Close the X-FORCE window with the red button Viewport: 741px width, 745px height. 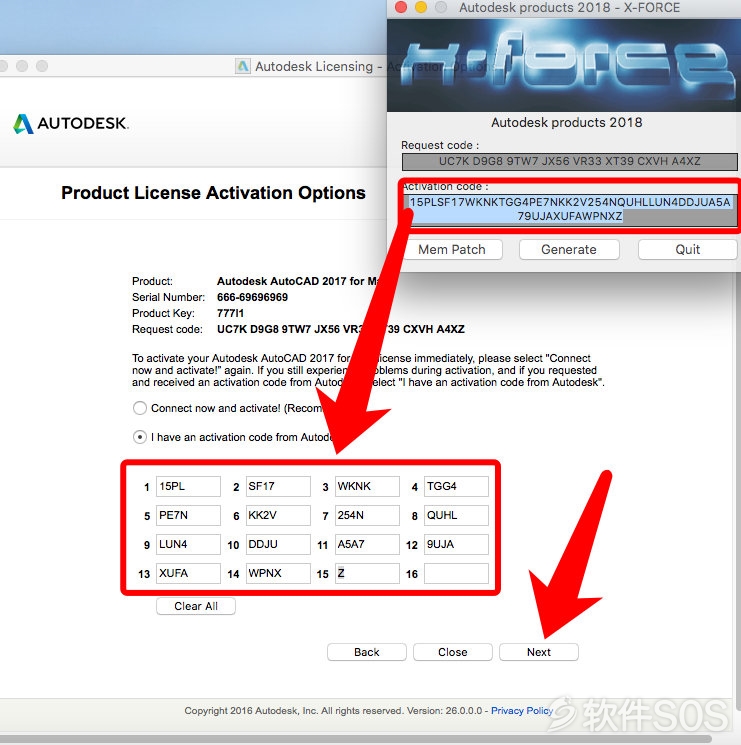tap(401, 7)
